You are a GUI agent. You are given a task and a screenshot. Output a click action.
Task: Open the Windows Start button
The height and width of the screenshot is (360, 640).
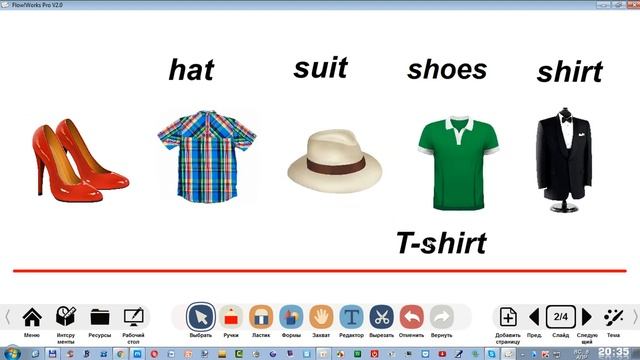pyautogui.click(x=11, y=353)
